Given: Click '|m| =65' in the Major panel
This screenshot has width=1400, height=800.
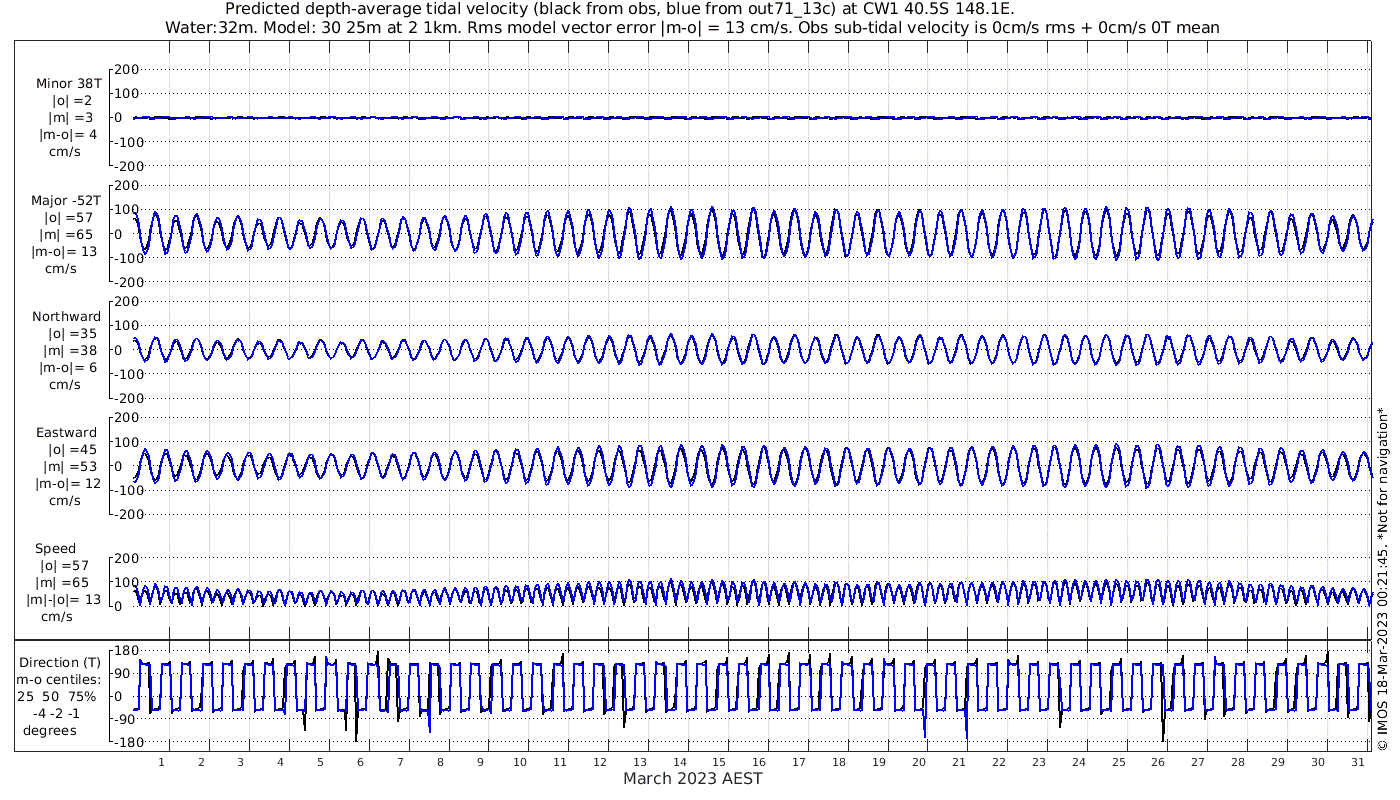Looking at the screenshot, I should click(x=68, y=234).
